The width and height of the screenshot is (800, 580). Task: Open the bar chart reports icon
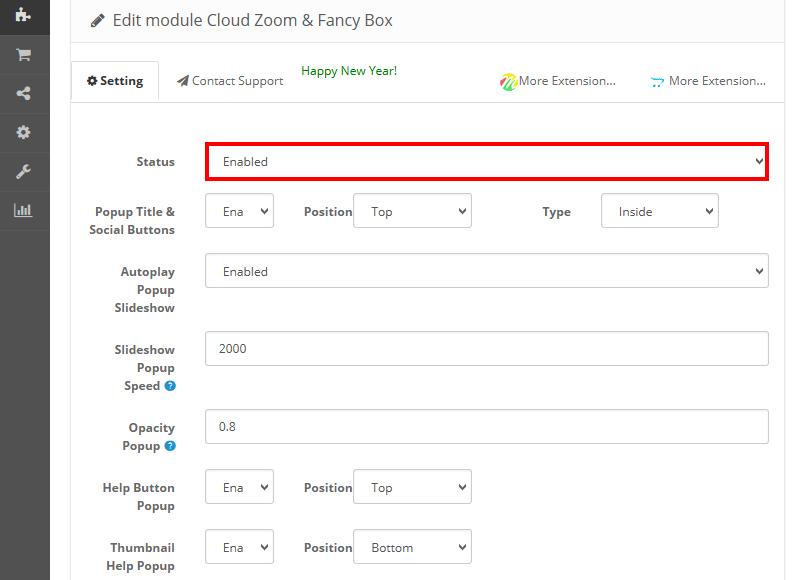23,210
